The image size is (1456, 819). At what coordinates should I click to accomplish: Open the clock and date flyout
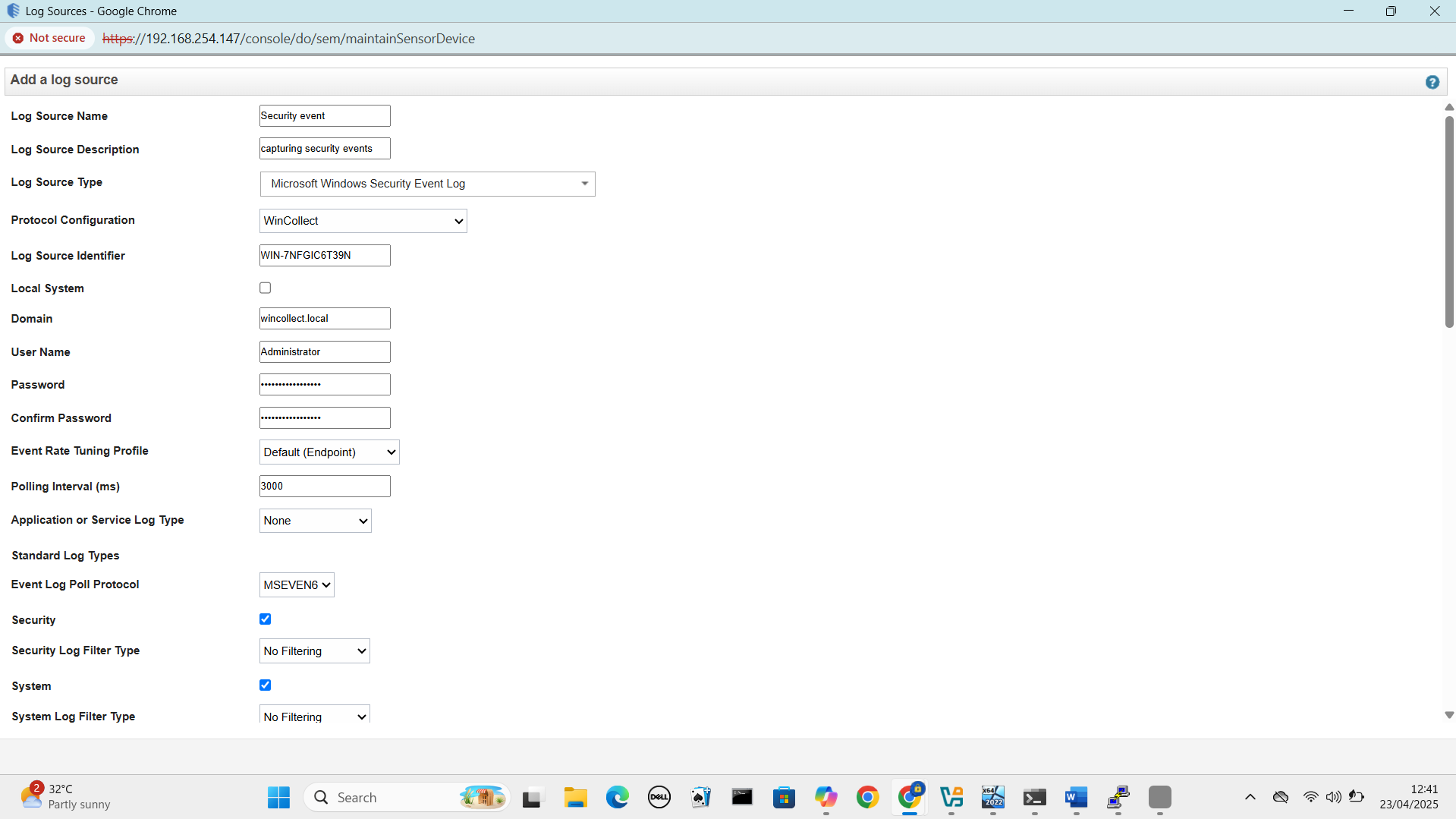(1408, 797)
